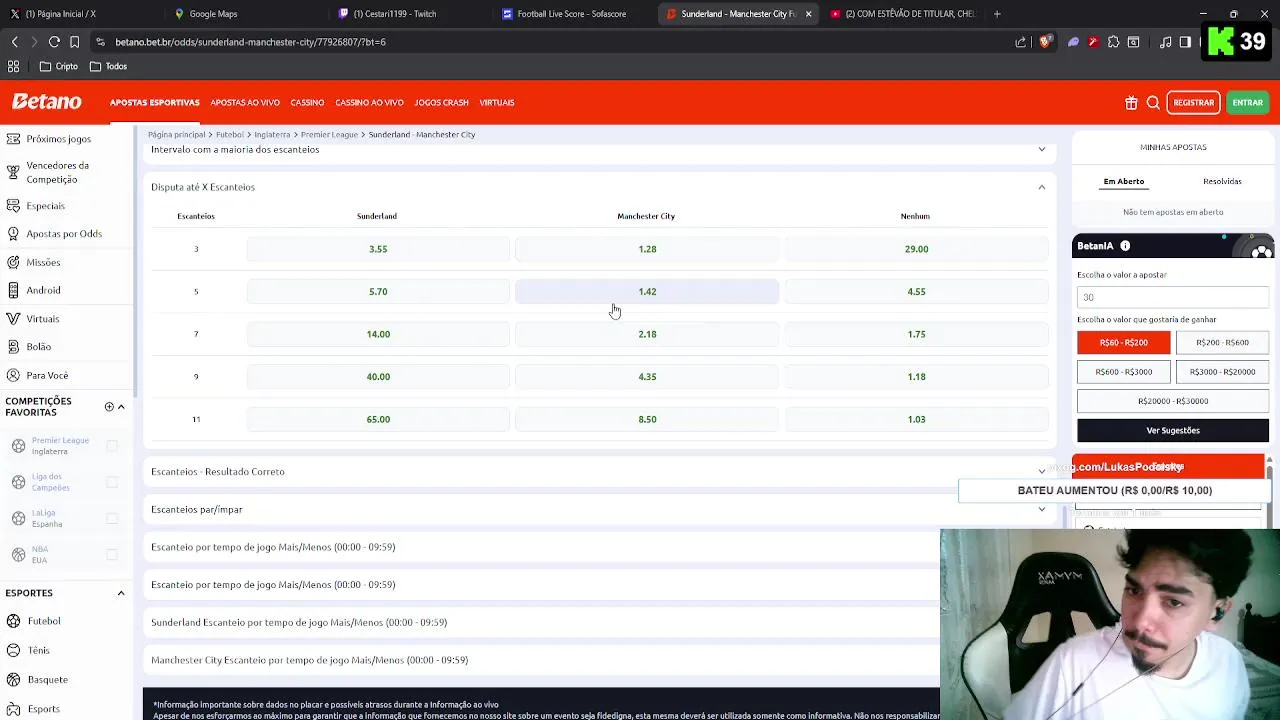Open the Cassino menu item

point(307,102)
